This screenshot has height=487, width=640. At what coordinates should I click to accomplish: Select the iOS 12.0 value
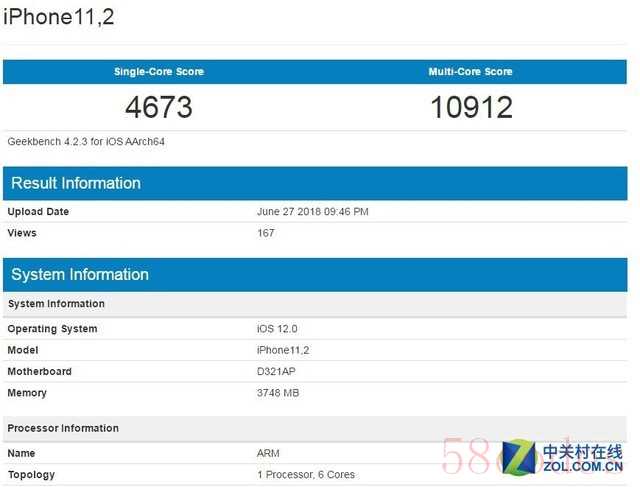point(277,329)
